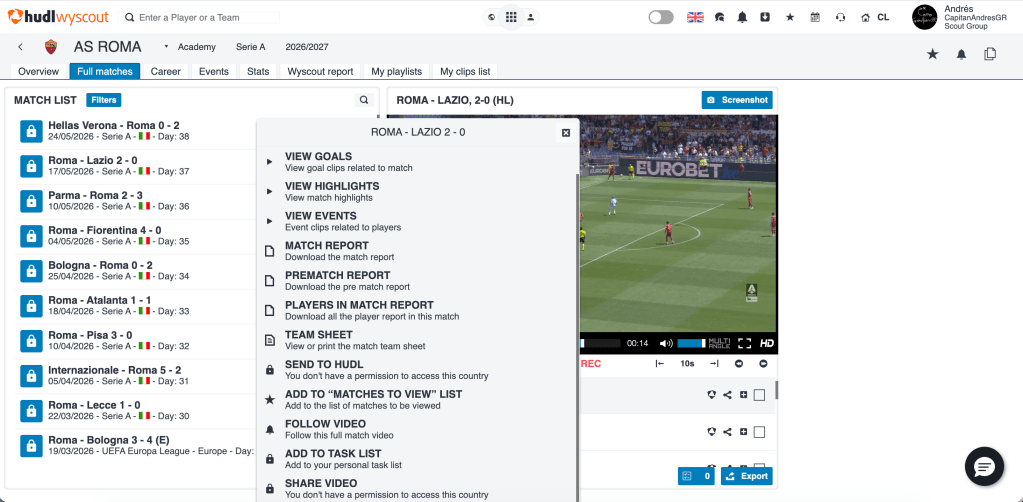Click lock icon for Roma - Fiorentina 4 - 0

pos(31,236)
